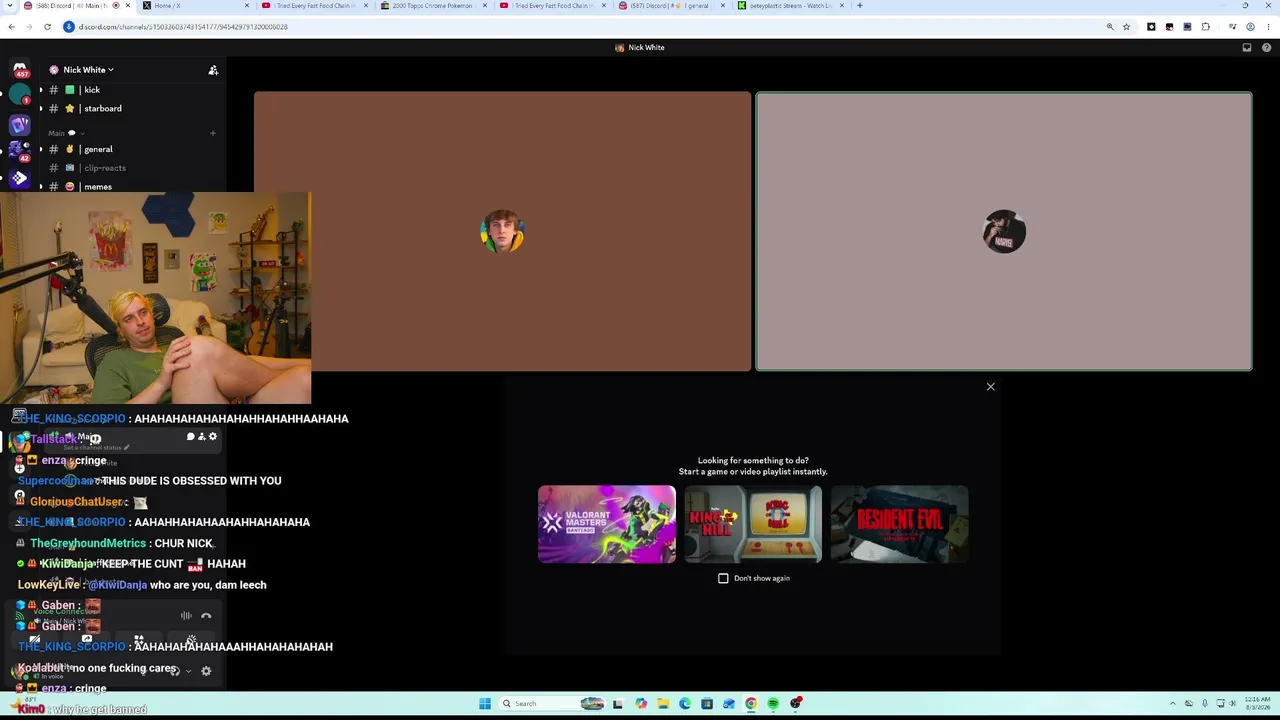Open the purple arrow server icon
1280x720 pixels.
tap(19, 179)
